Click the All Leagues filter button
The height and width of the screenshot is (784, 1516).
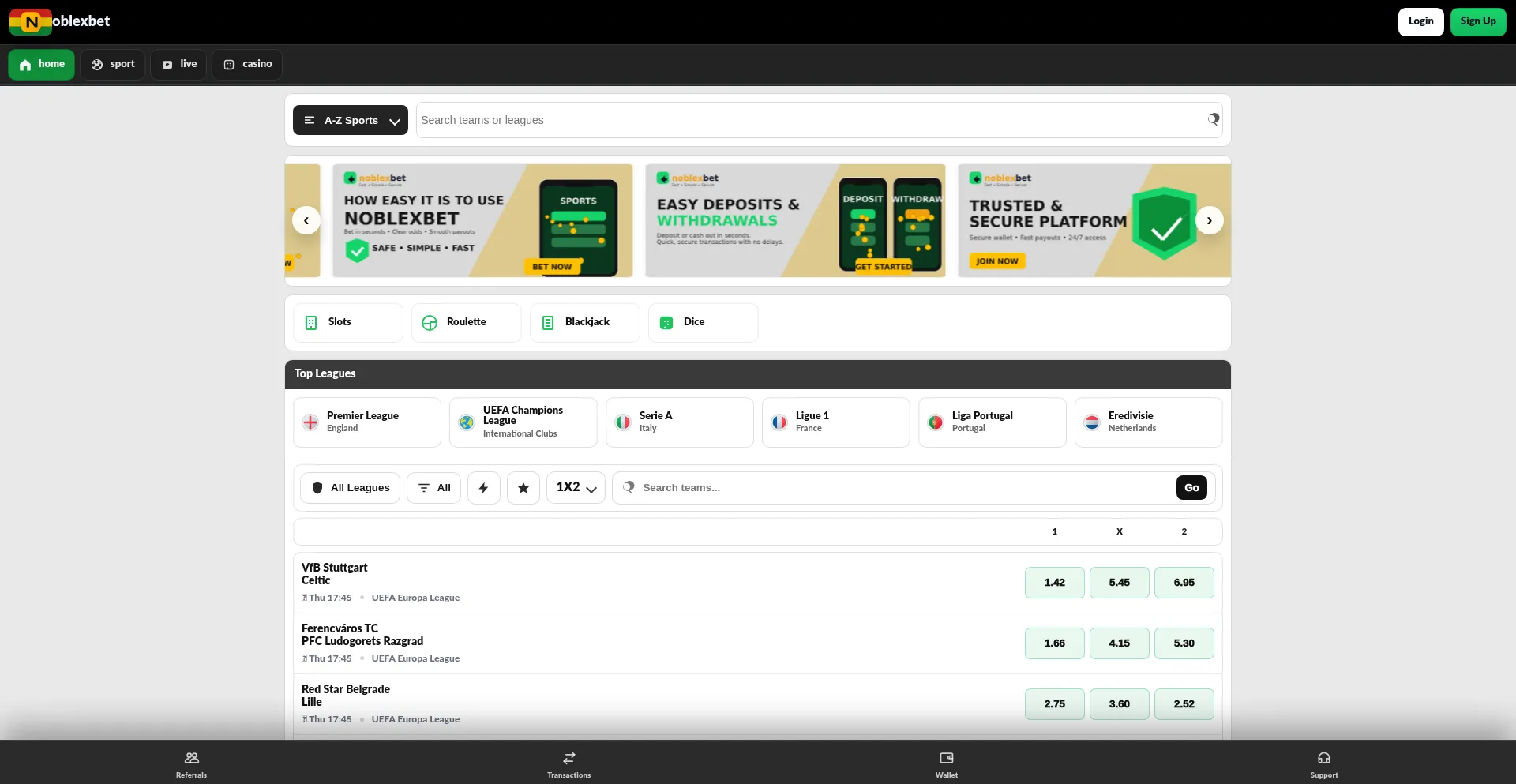pos(351,488)
